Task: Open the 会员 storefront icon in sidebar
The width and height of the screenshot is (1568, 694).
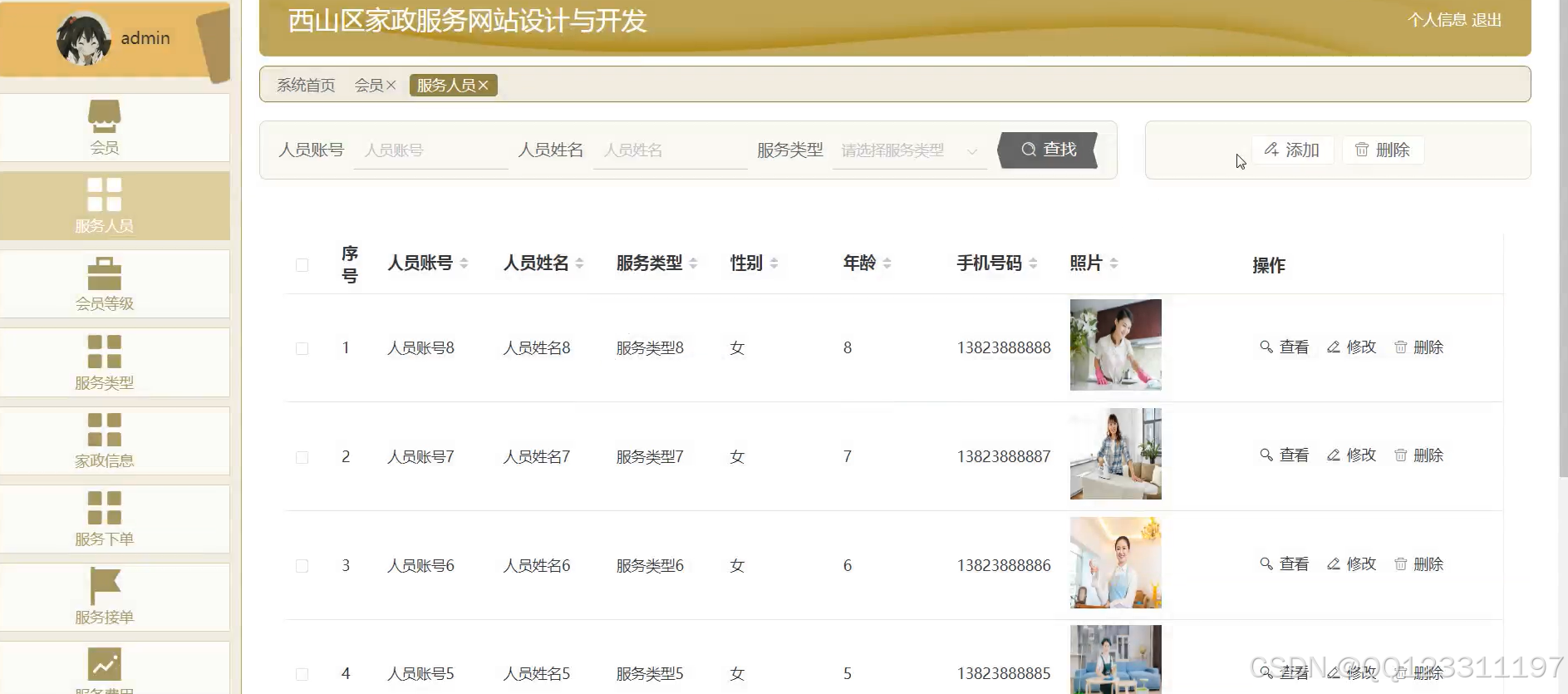Action: click(x=105, y=116)
